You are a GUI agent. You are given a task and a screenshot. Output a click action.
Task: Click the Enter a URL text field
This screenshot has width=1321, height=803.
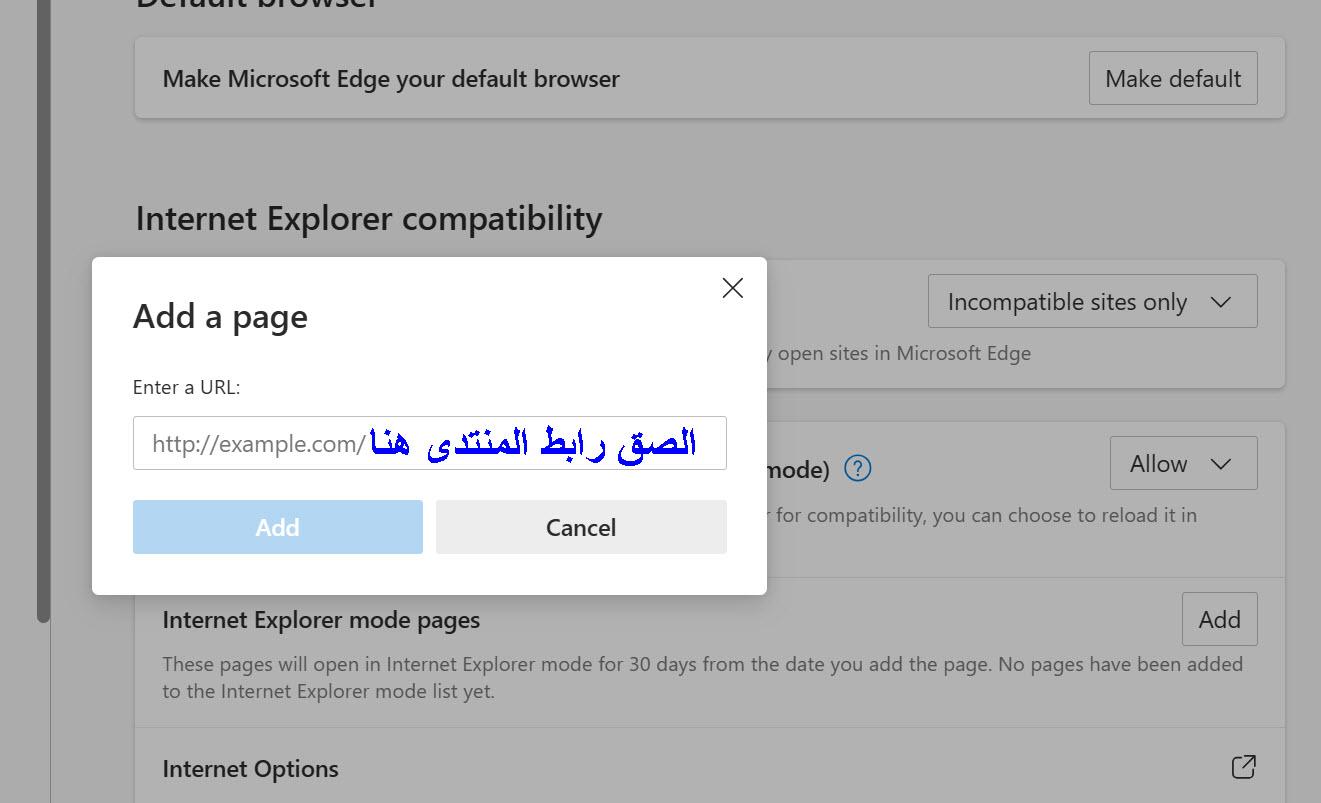(429, 443)
